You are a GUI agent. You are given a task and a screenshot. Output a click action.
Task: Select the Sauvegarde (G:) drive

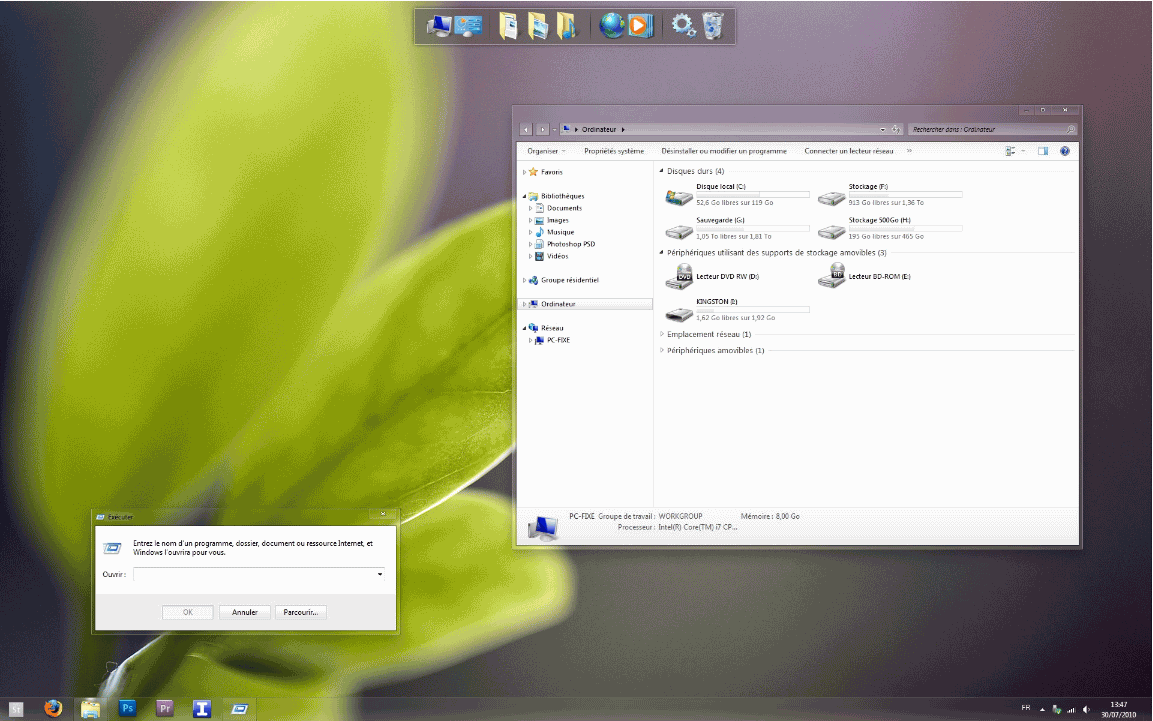737,229
